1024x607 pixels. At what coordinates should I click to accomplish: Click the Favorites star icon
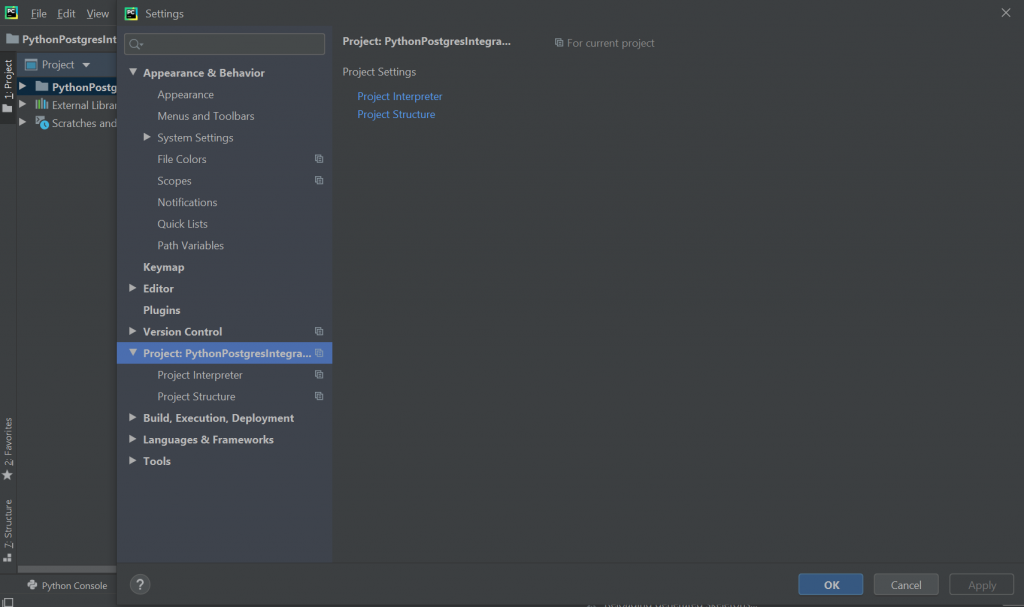pos(8,475)
